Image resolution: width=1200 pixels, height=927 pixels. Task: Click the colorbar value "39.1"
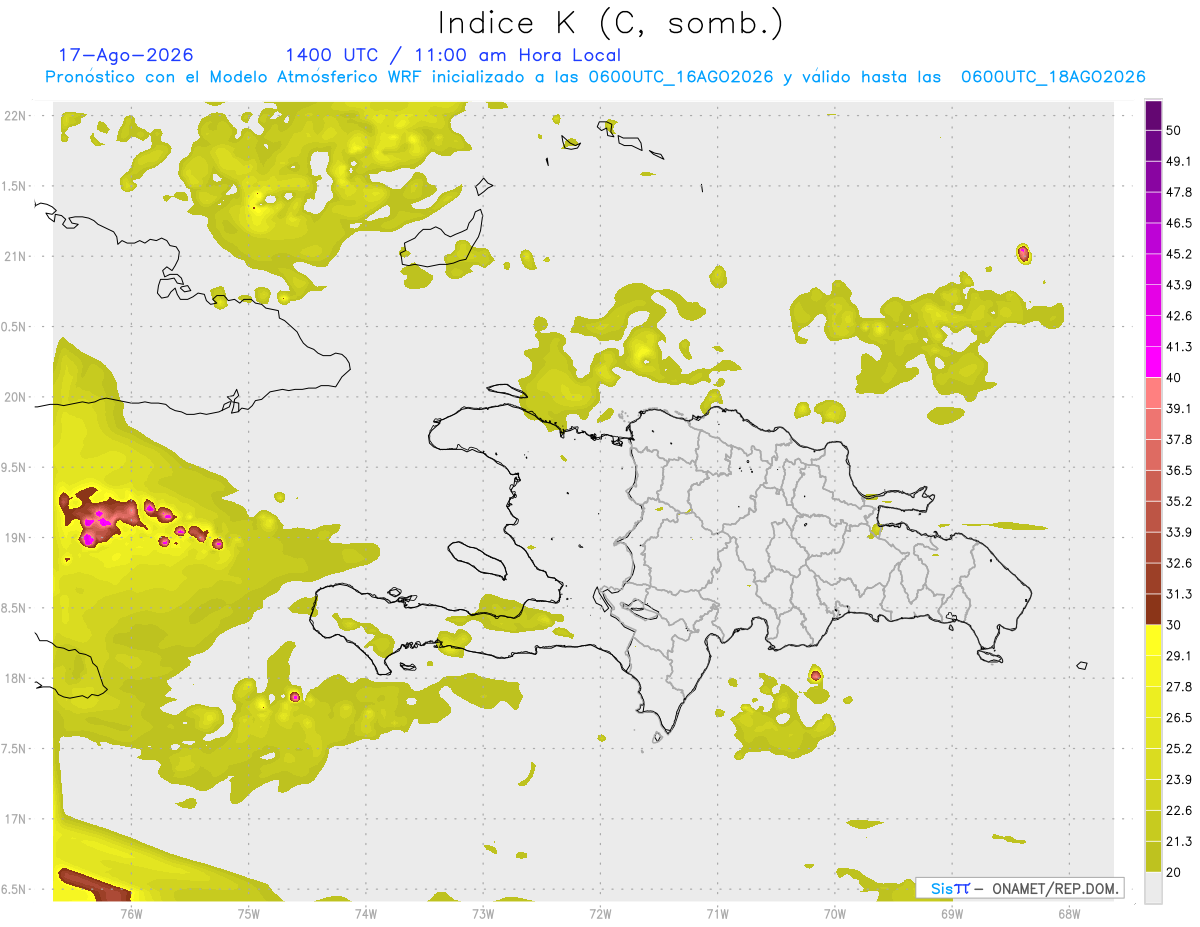[1179, 409]
